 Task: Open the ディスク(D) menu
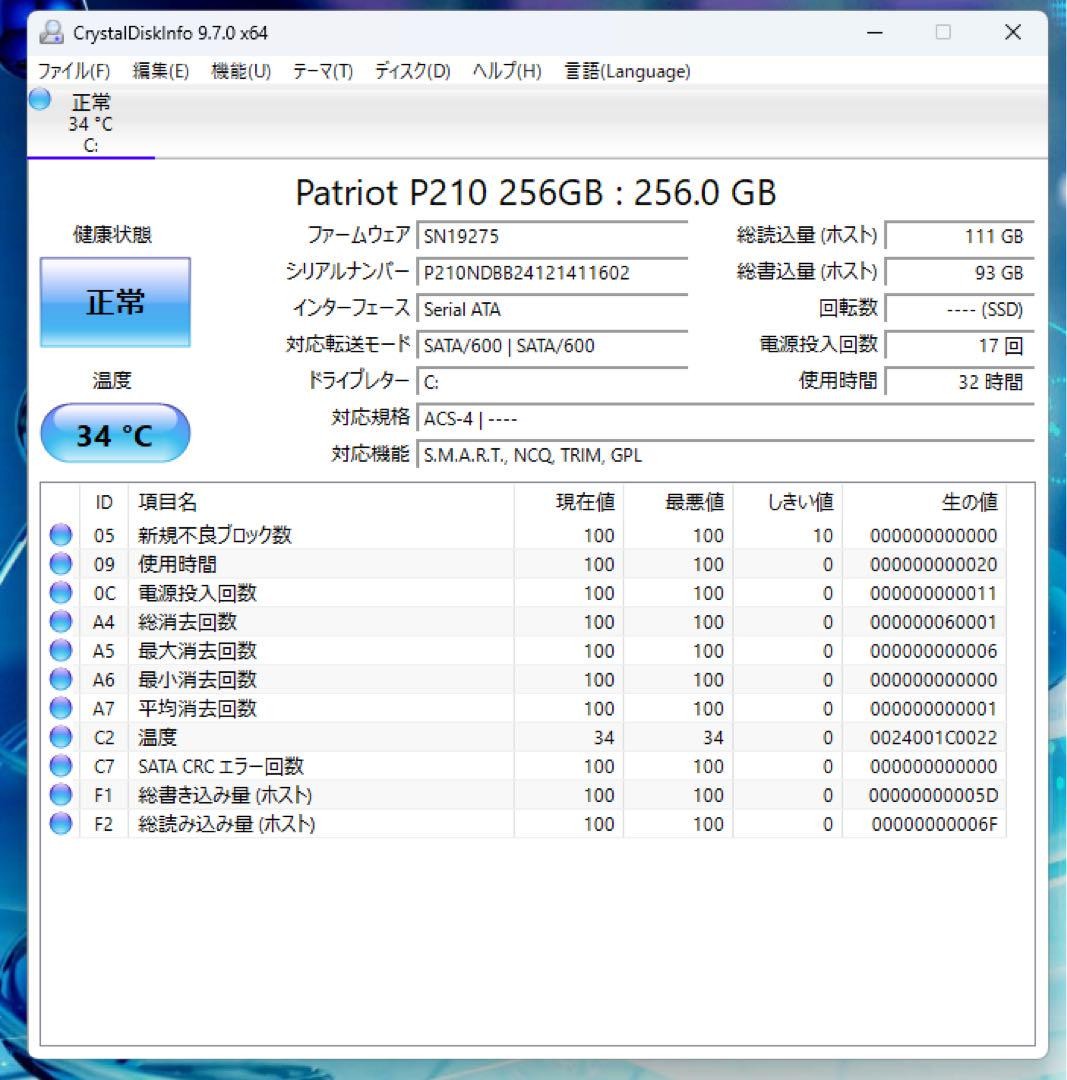click(412, 71)
